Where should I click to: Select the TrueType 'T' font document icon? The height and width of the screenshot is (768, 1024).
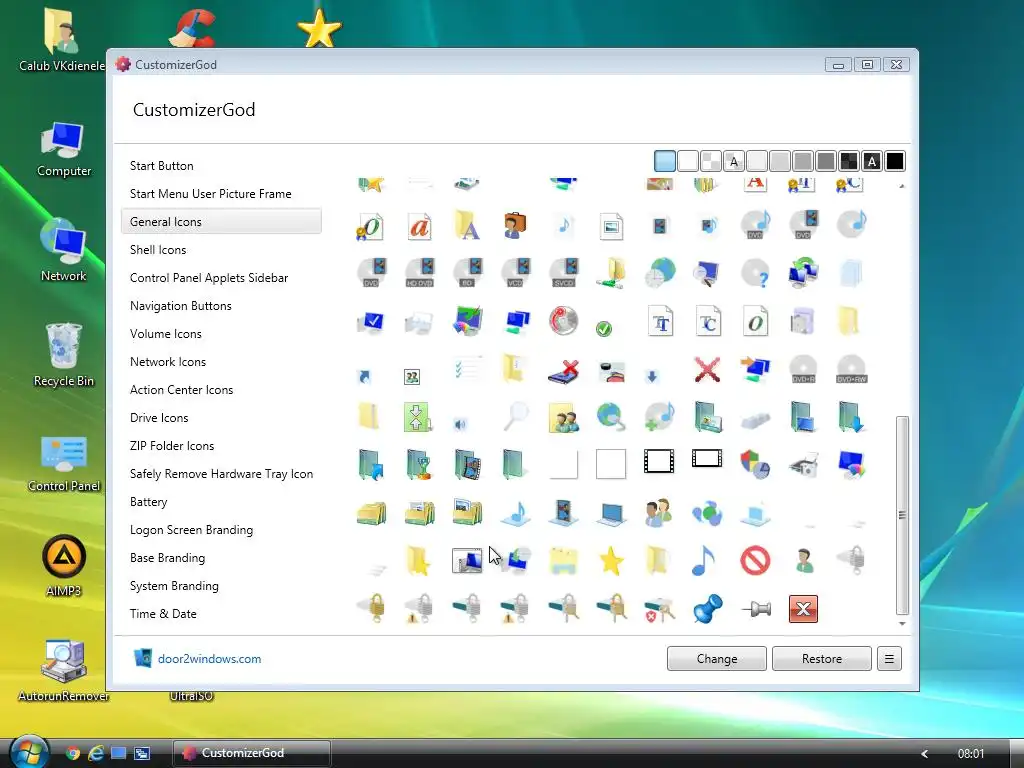click(x=660, y=321)
